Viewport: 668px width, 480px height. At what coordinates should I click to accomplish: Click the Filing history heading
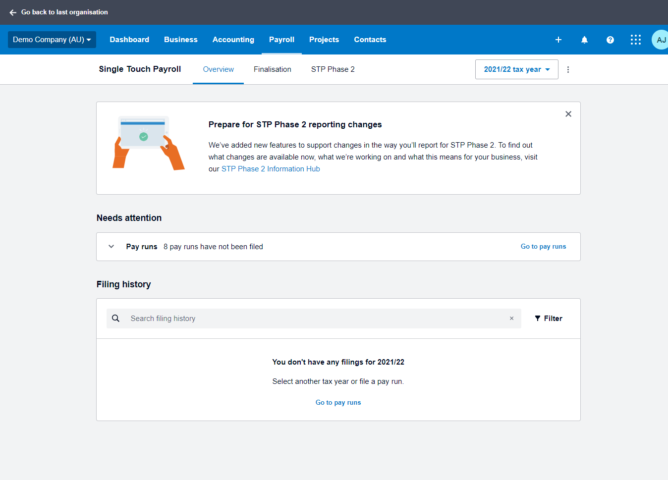[x=124, y=284]
